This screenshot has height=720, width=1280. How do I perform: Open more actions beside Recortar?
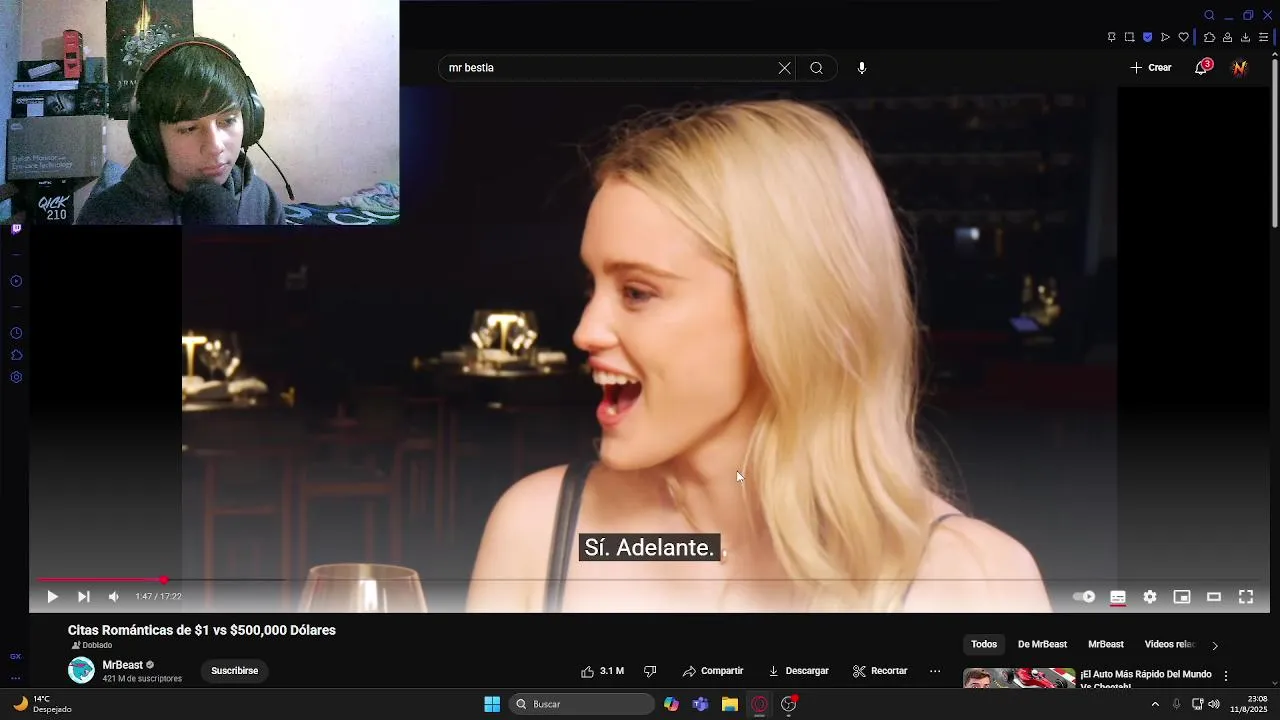[x=935, y=671]
